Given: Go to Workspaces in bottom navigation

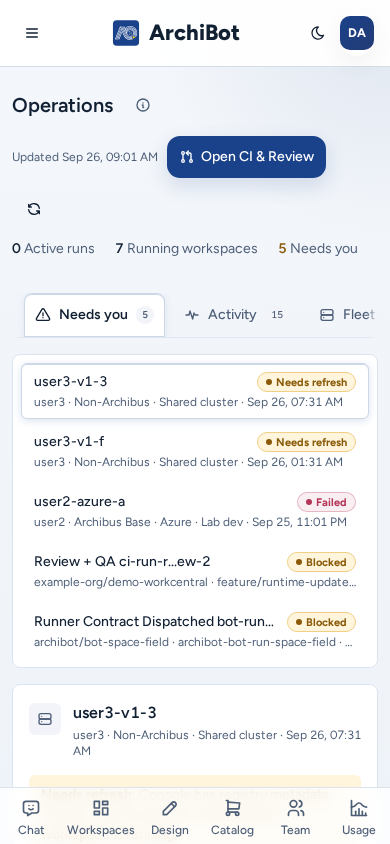Looking at the screenshot, I should (x=101, y=817).
